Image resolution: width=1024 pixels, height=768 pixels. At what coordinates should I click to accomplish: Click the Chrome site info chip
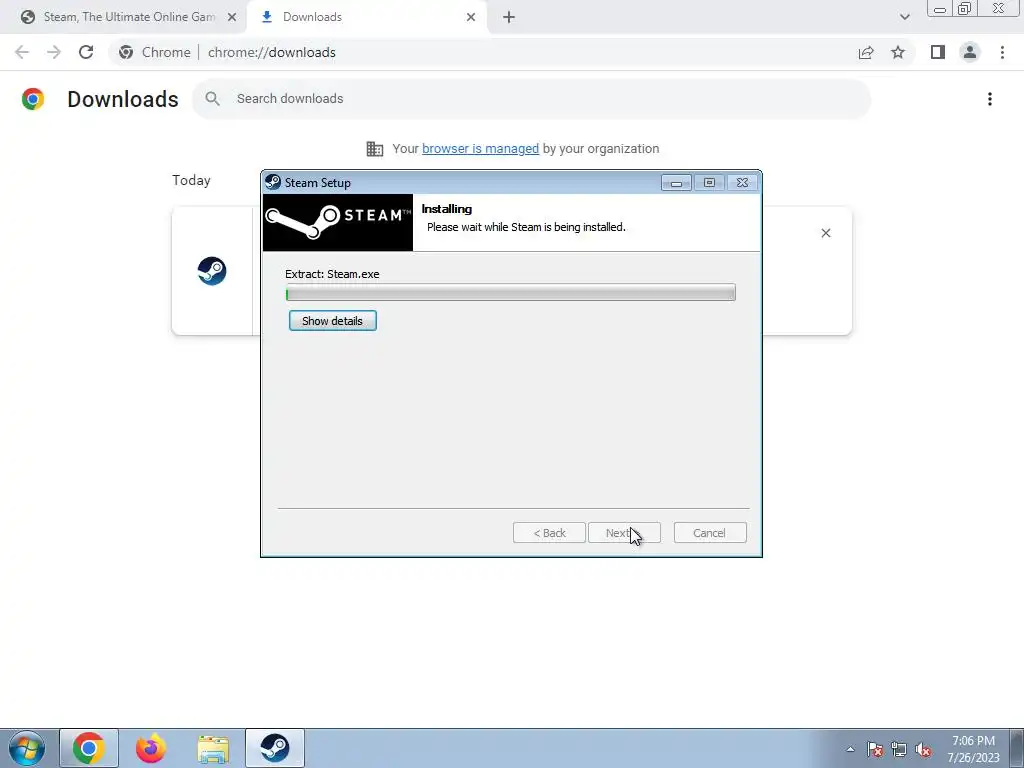tap(155, 52)
